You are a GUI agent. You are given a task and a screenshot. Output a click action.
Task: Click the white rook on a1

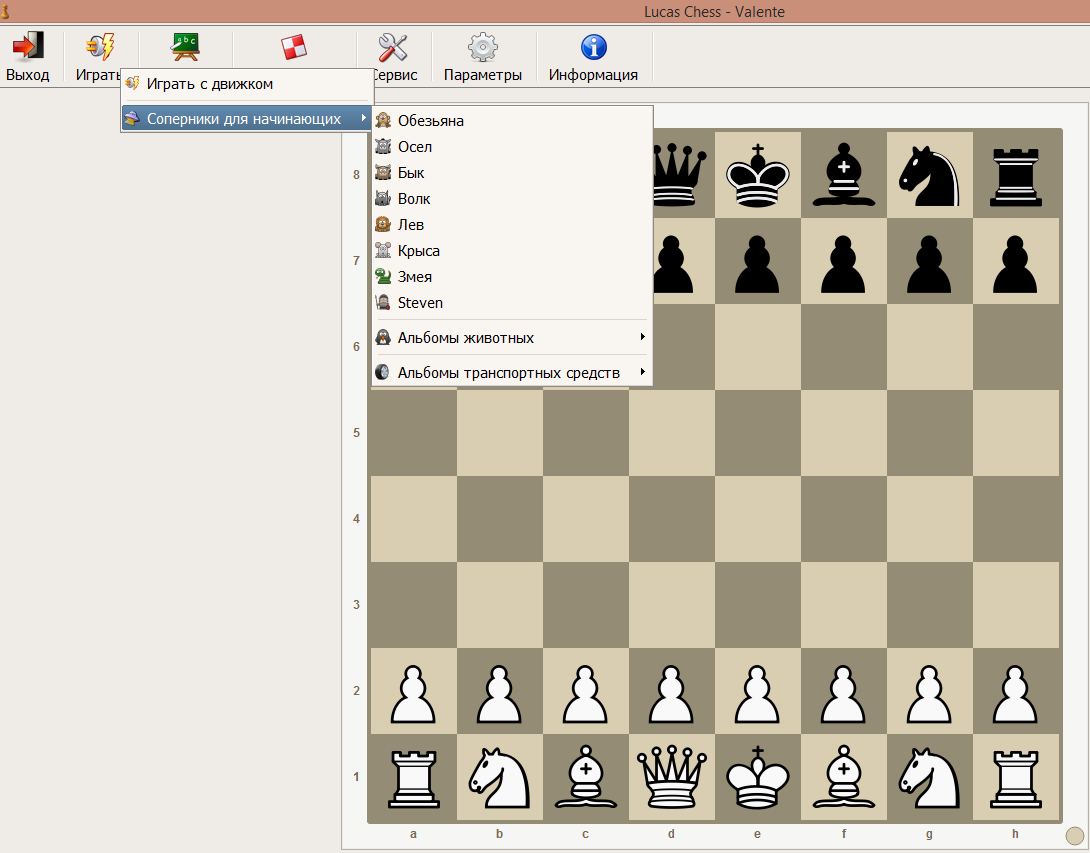[414, 779]
